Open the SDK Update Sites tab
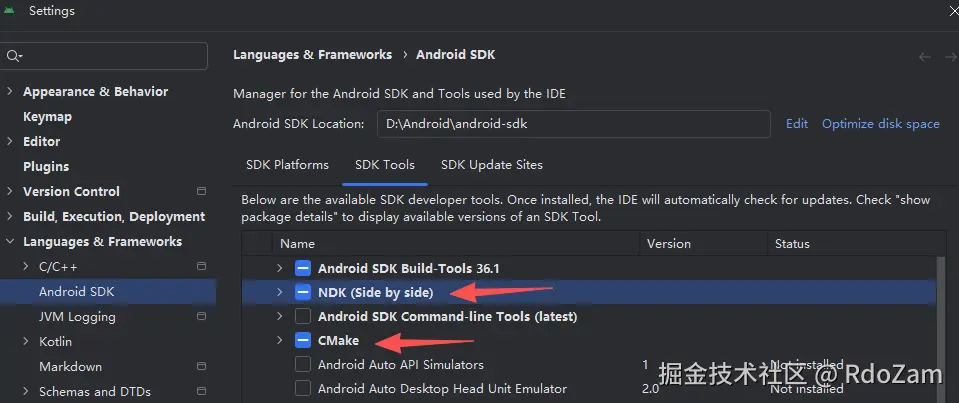This screenshot has height=403, width=959. pos(492,164)
